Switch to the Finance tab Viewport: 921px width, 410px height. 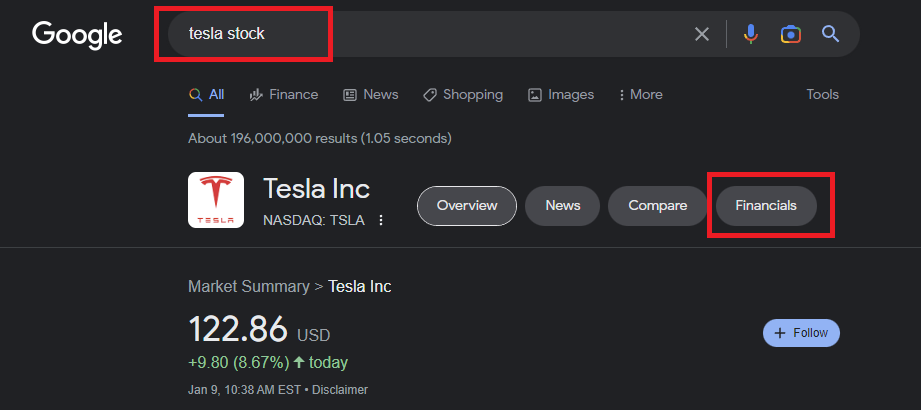tap(283, 94)
